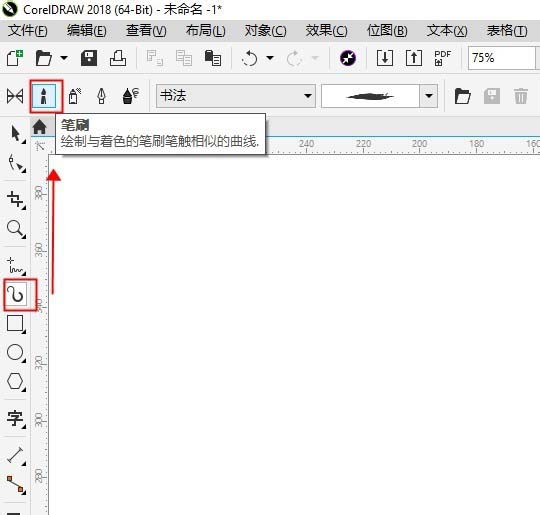Select the Crop tool
This screenshot has width=540, height=515.
coord(16,200)
